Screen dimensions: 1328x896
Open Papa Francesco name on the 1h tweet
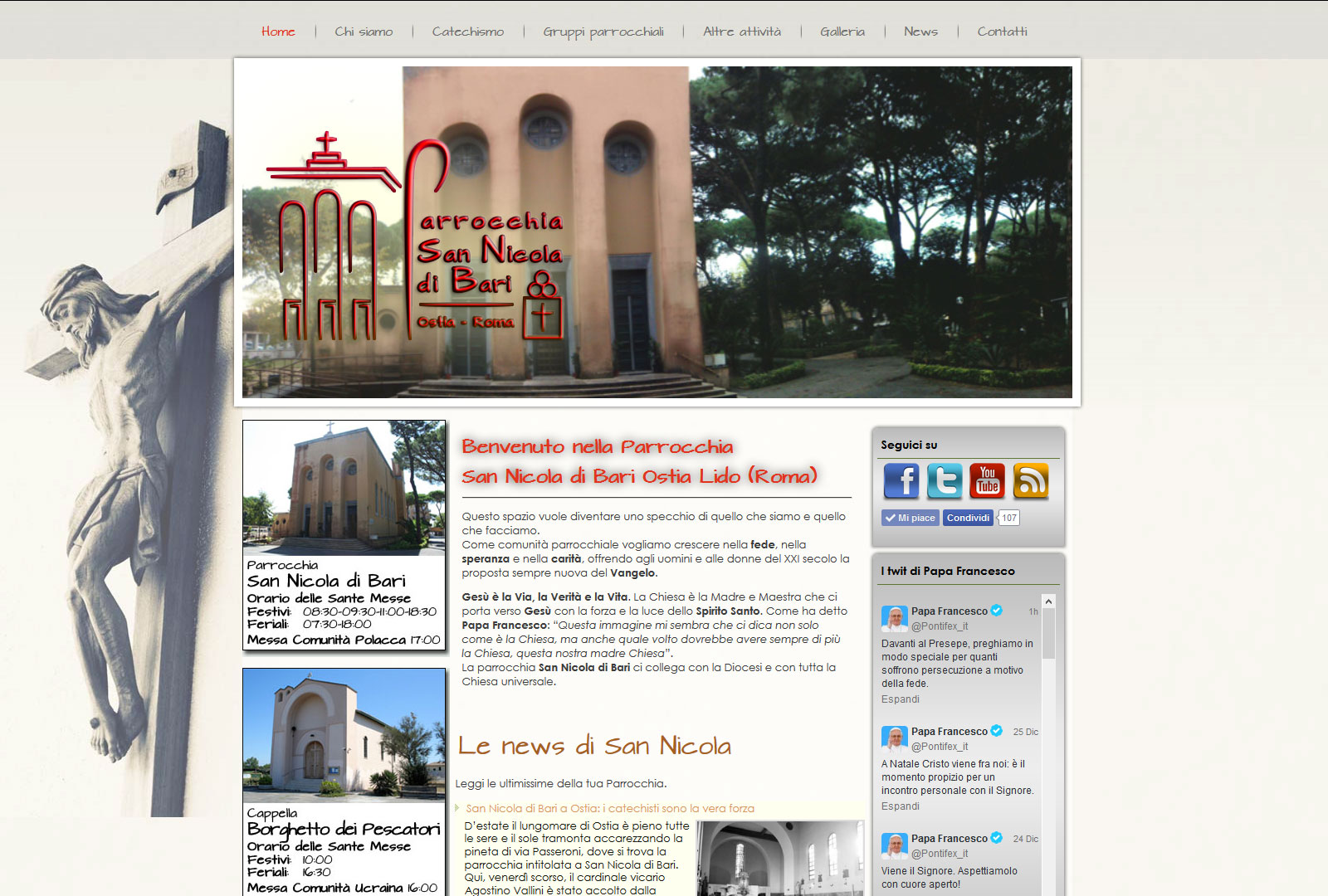coord(950,611)
